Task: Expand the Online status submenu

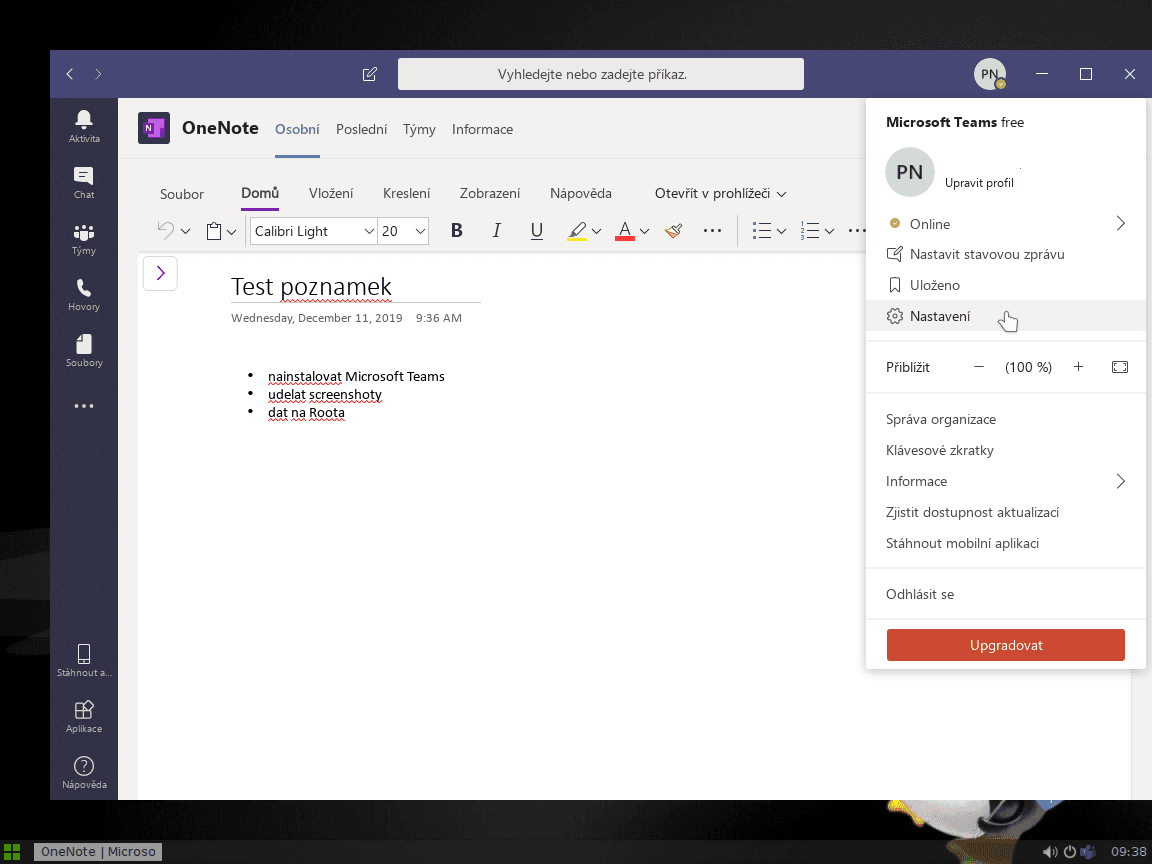Action: click(x=1120, y=223)
